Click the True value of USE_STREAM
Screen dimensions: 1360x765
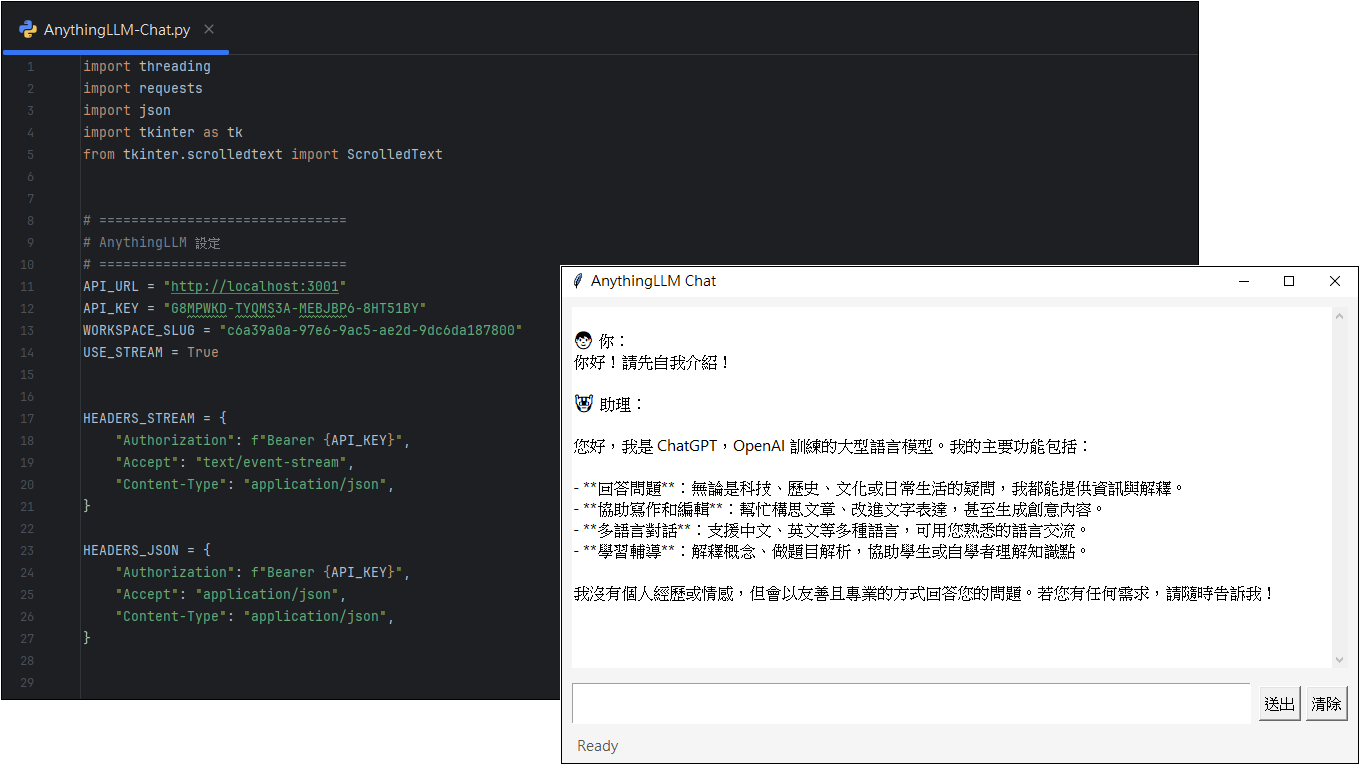coord(202,352)
